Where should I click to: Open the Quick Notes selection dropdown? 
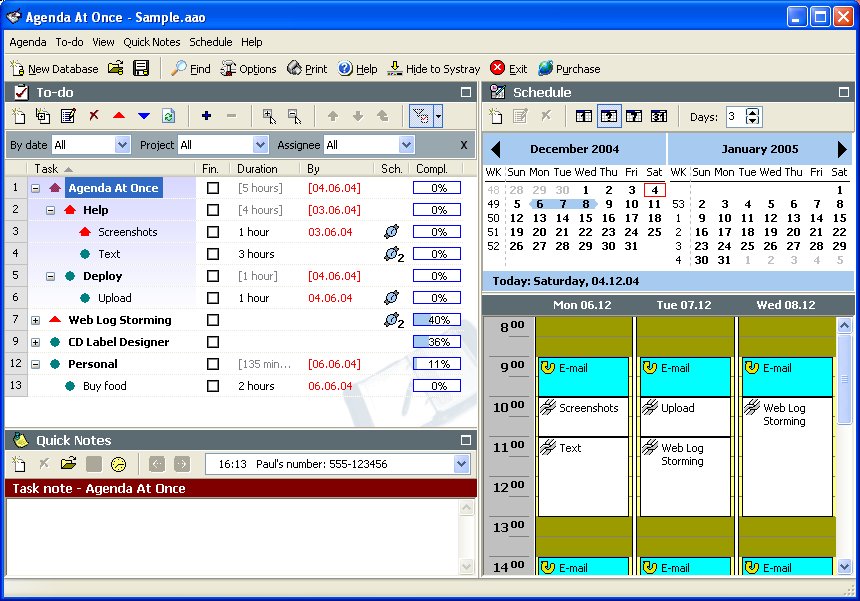[x=461, y=464]
